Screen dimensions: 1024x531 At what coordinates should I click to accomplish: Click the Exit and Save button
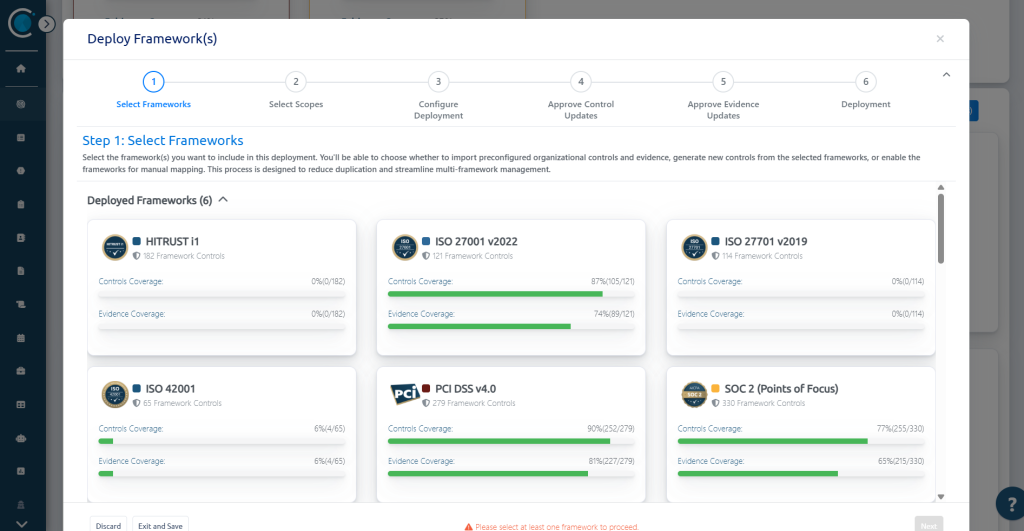(160, 525)
